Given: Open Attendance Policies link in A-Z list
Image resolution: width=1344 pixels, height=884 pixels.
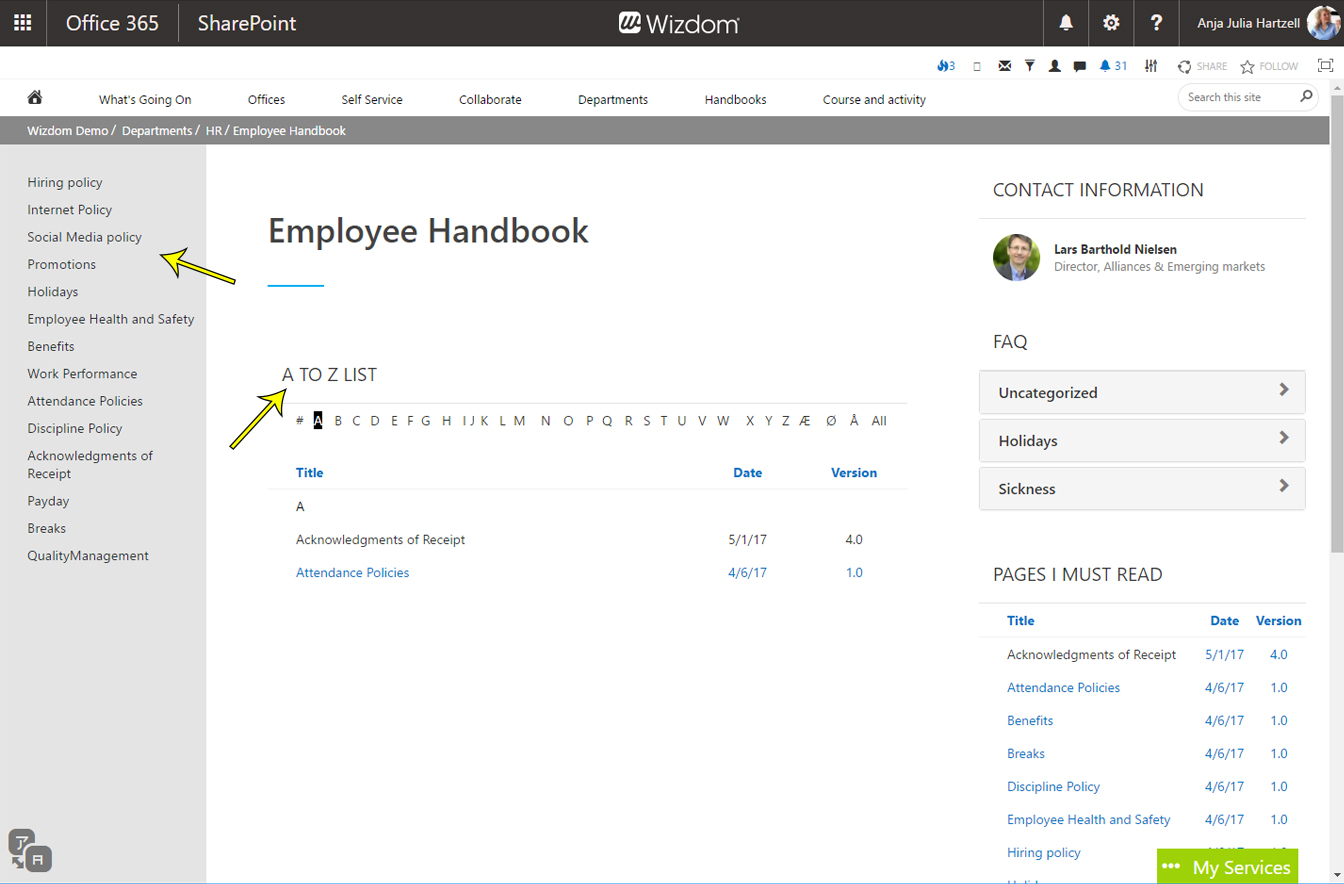Looking at the screenshot, I should point(352,573).
